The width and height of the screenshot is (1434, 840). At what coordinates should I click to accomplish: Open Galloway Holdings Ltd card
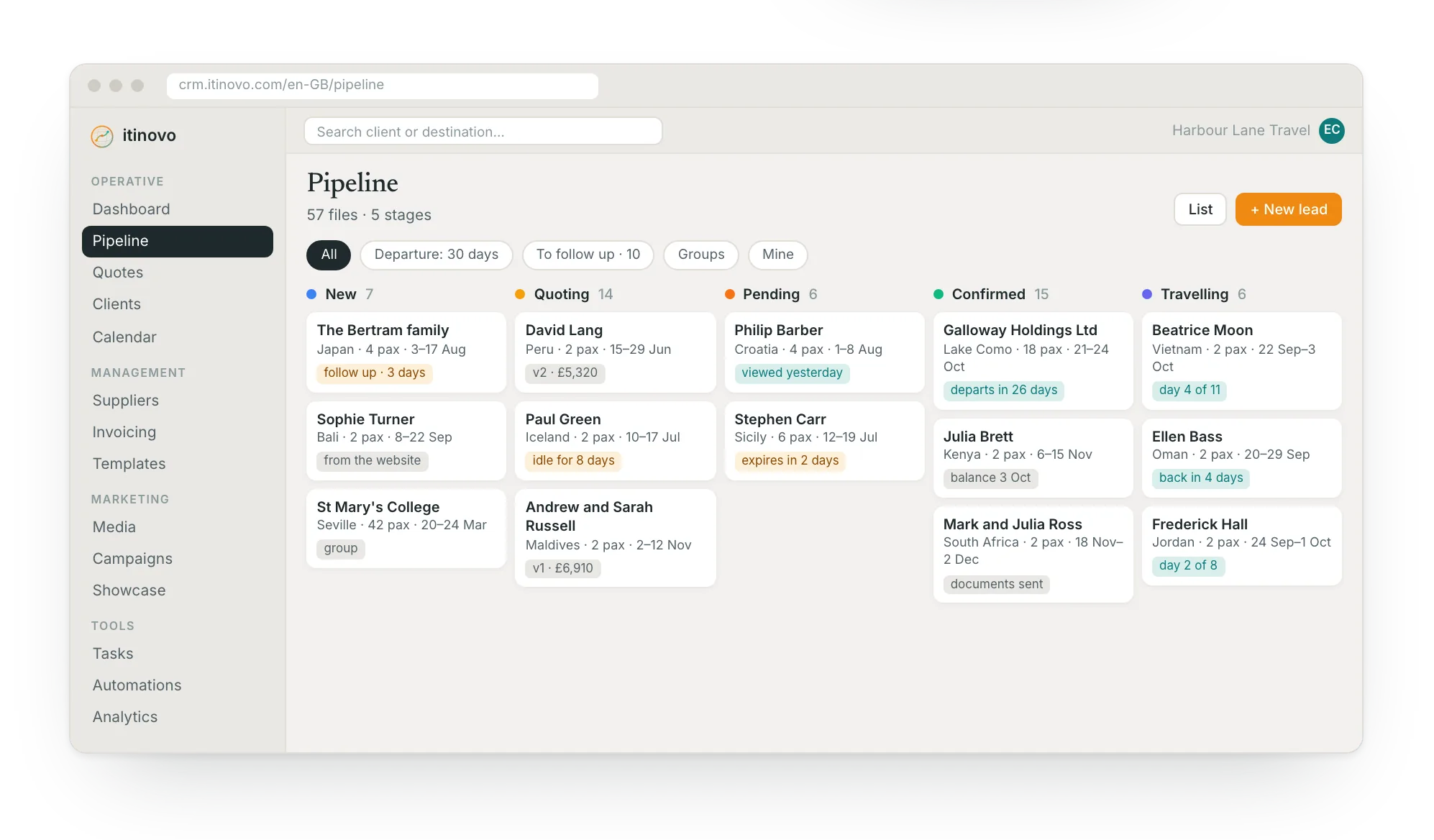click(1033, 360)
